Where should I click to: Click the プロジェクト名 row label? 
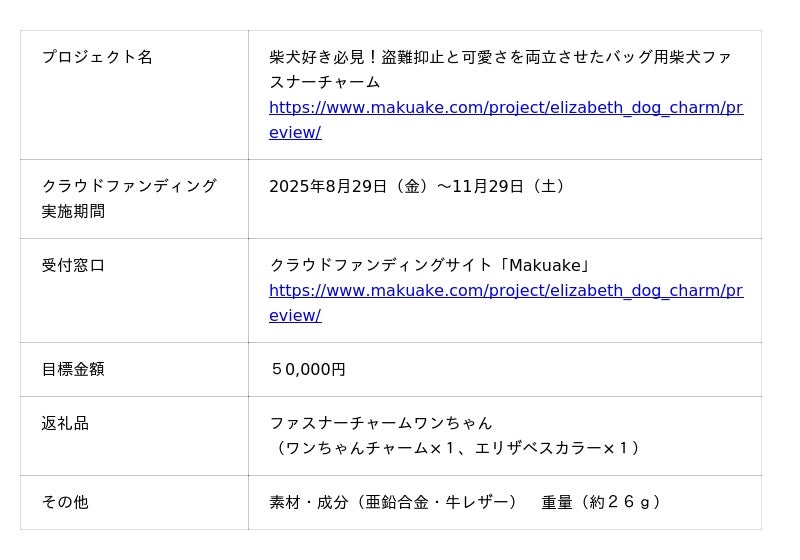[x=97, y=57]
